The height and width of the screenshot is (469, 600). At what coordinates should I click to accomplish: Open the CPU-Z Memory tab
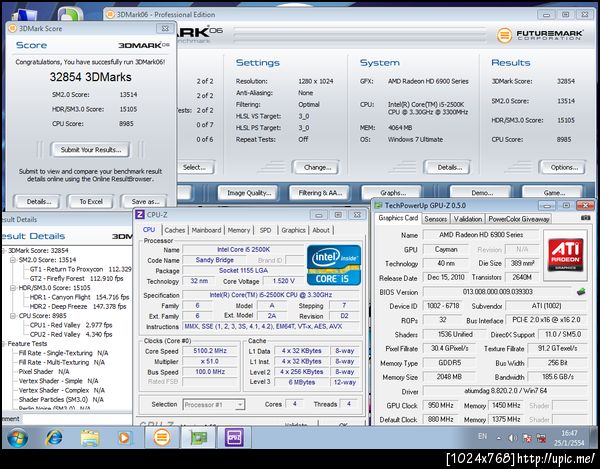(239, 230)
